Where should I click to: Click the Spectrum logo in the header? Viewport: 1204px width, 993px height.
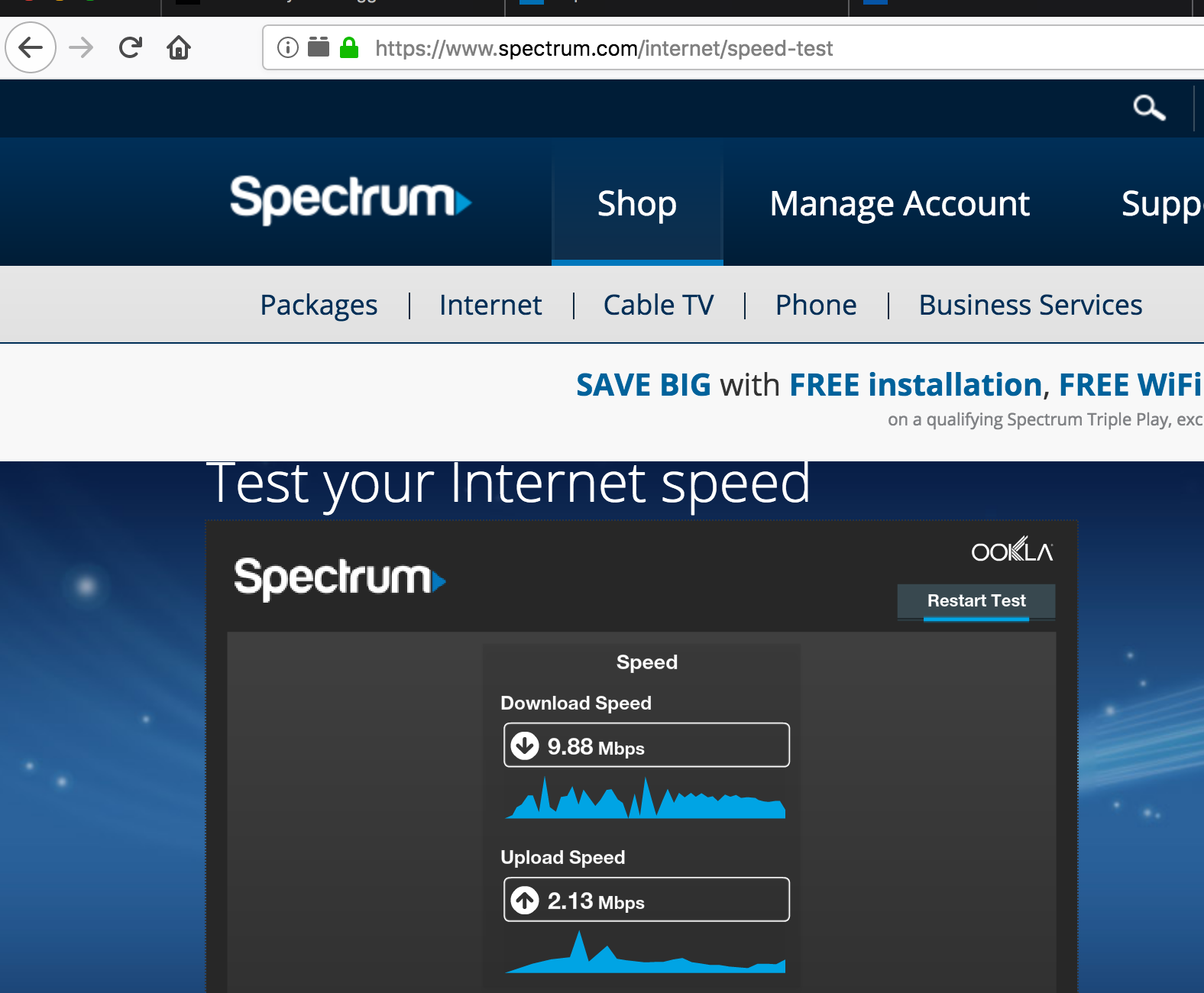[350, 200]
